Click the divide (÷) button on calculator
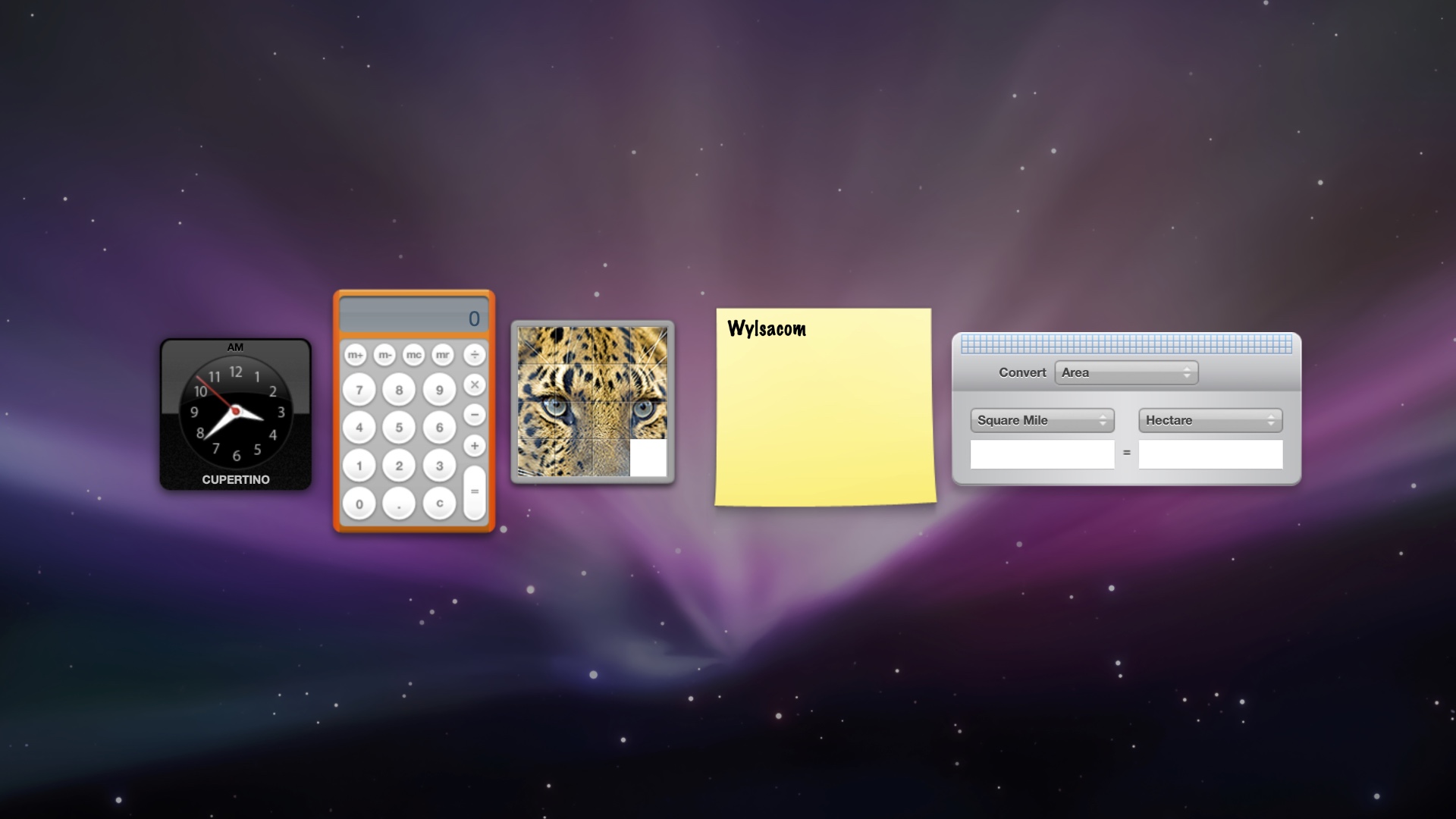This screenshot has height=819, width=1456. (474, 354)
